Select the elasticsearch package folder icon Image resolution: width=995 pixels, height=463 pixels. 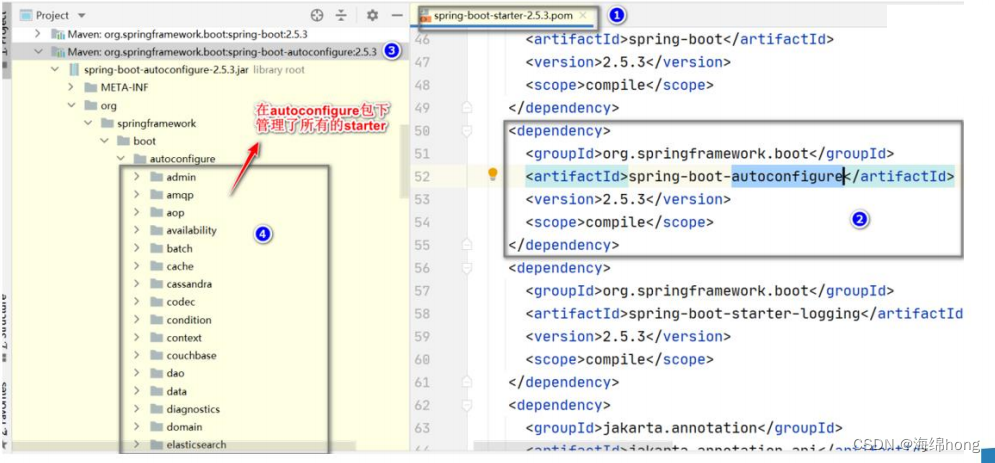tap(157, 445)
